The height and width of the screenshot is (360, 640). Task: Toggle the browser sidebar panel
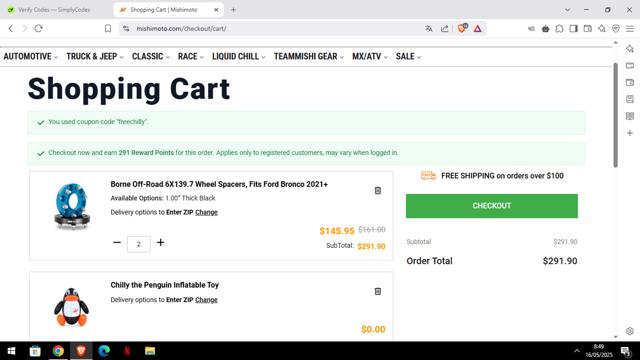(x=573, y=29)
